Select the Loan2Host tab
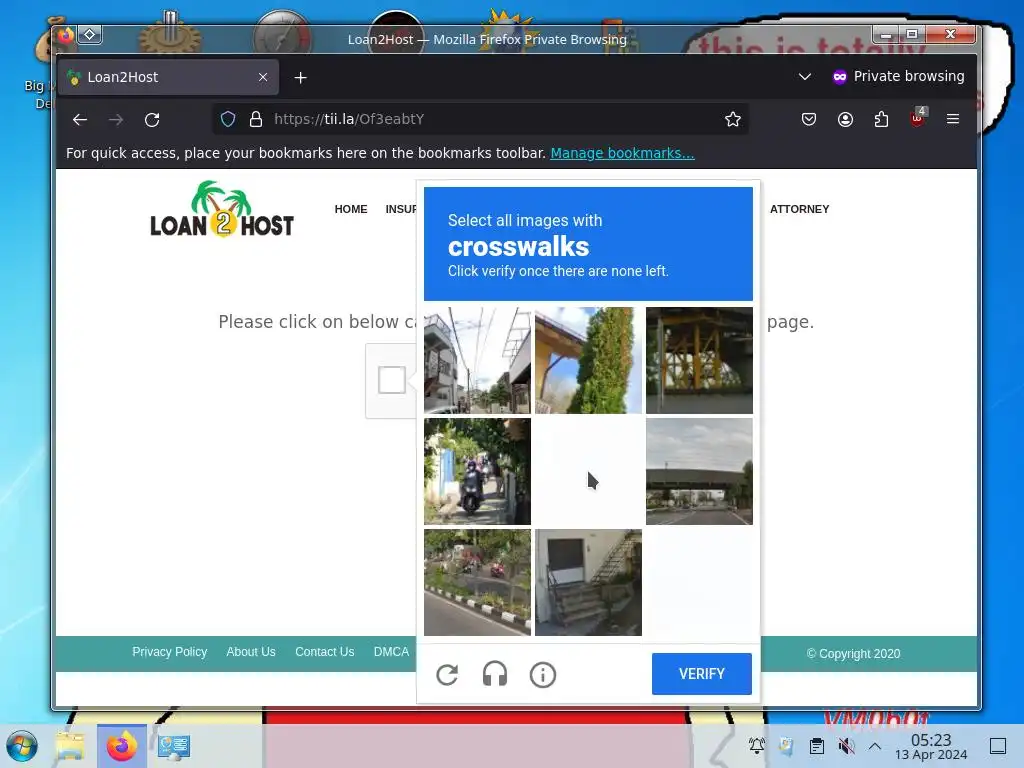The width and height of the screenshot is (1024, 768). coord(168,77)
